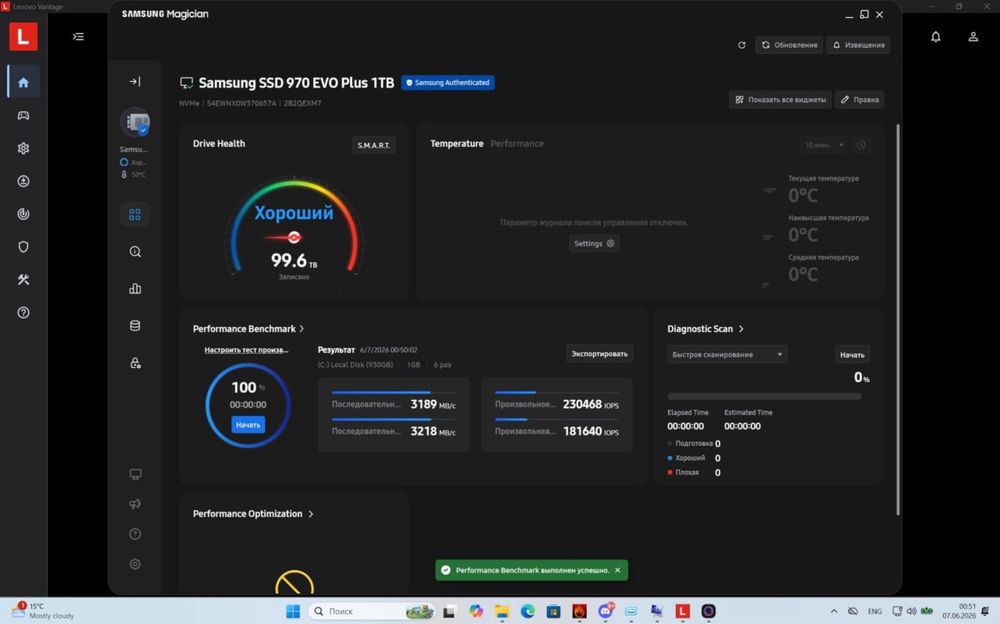The image size is (1000, 624).
Task: Dismiss the Performance Benchmark success toast
Action: [617, 570]
